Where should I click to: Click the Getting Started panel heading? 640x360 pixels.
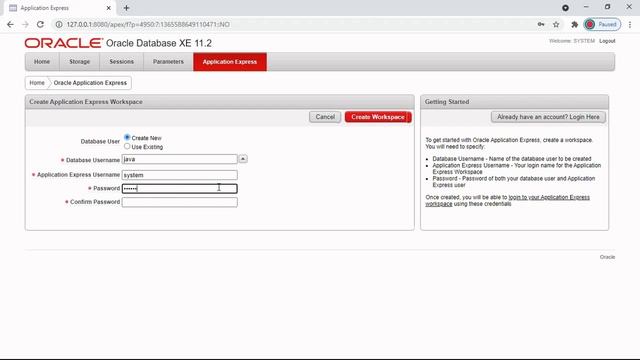447,102
